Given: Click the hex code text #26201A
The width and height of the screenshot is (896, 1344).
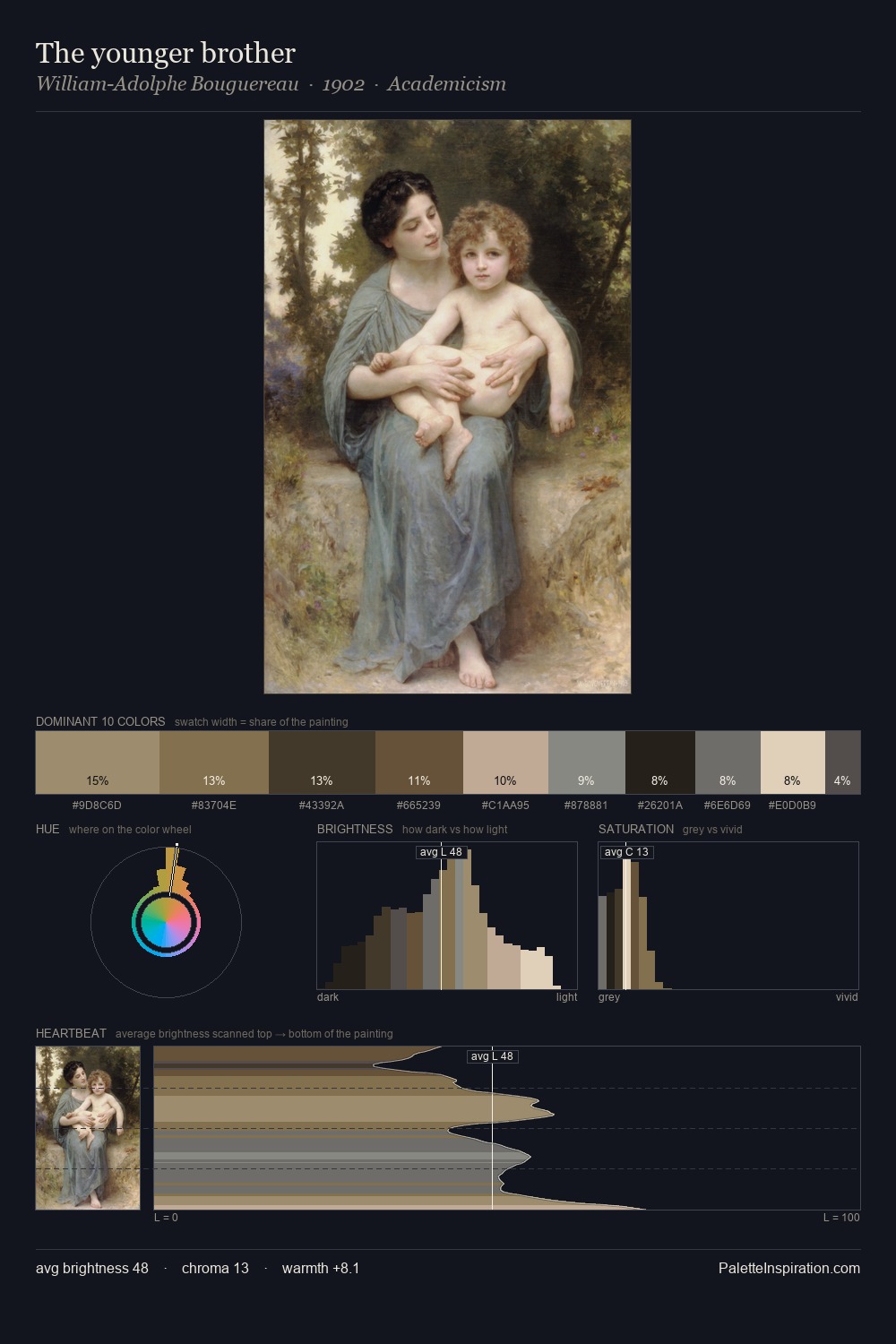Looking at the screenshot, I should pyautogui.click(x=660, y=806).
